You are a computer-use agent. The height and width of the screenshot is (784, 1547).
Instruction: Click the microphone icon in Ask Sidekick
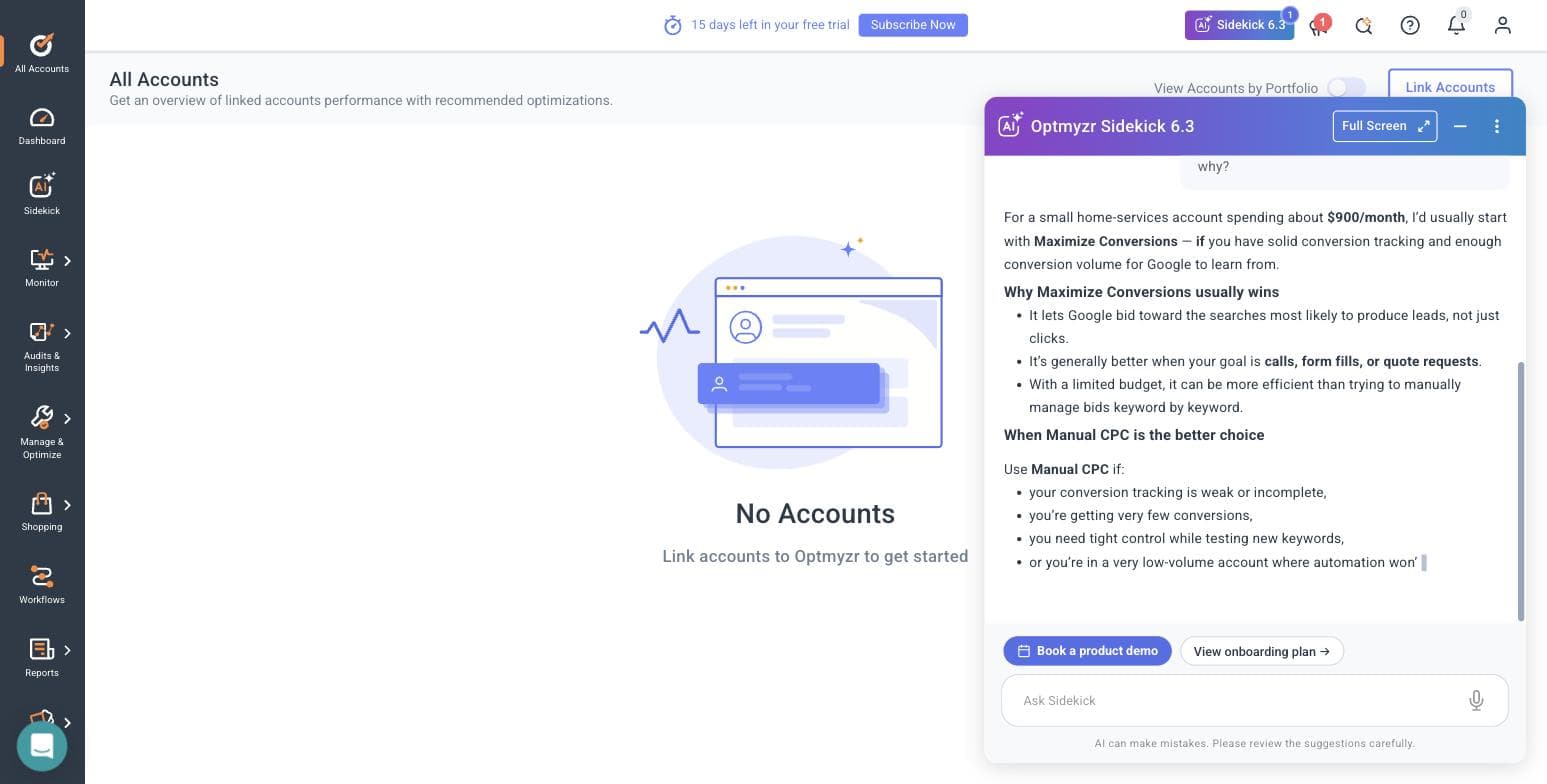click(x=1476, y=701)
